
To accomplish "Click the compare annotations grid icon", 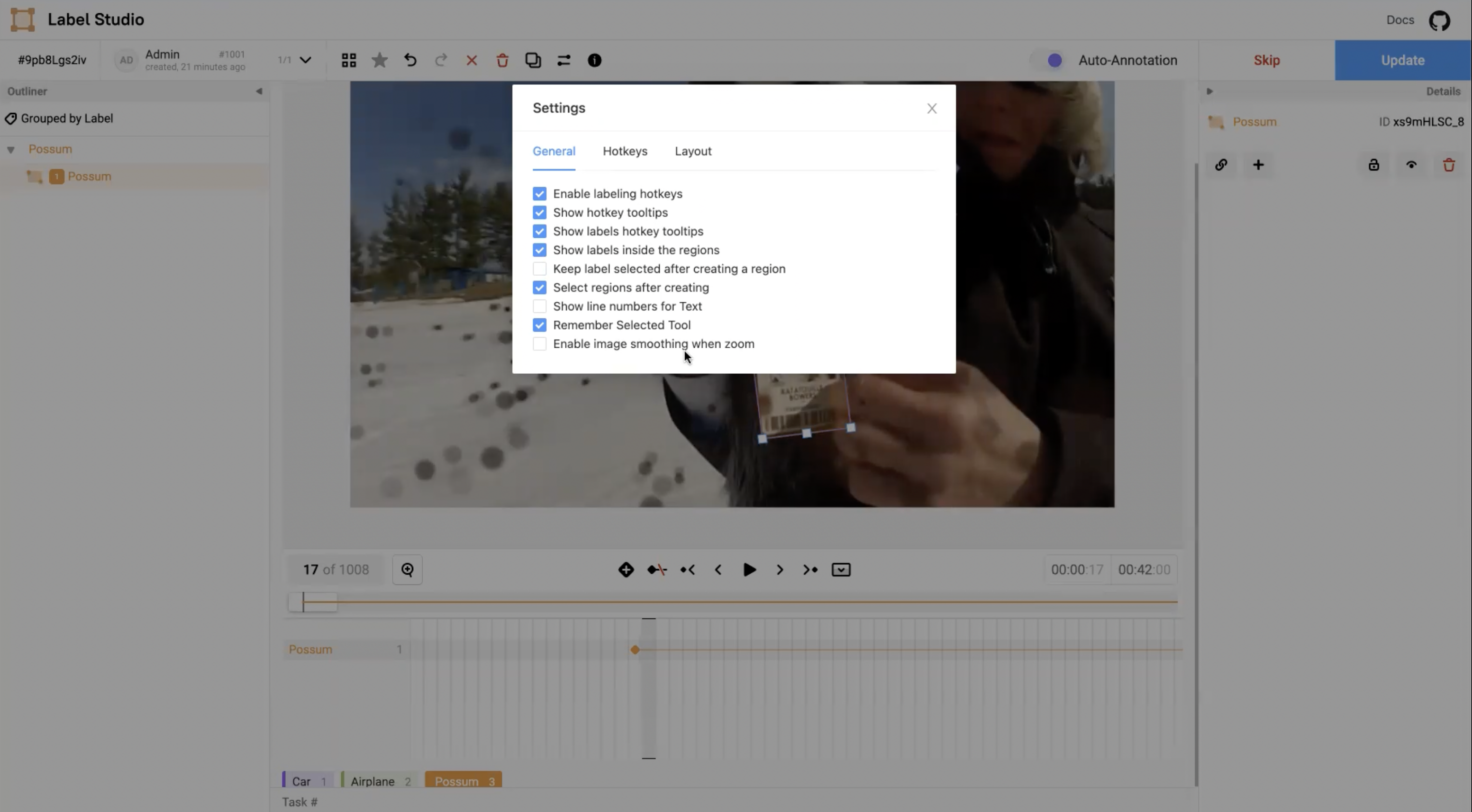I will (349, 60).
